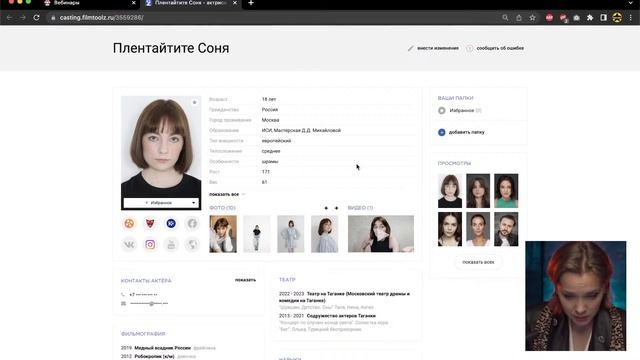Close the 'Плентайтите Соня' browser tab
This screenshot has height=360, width=640.
(235, 3)
